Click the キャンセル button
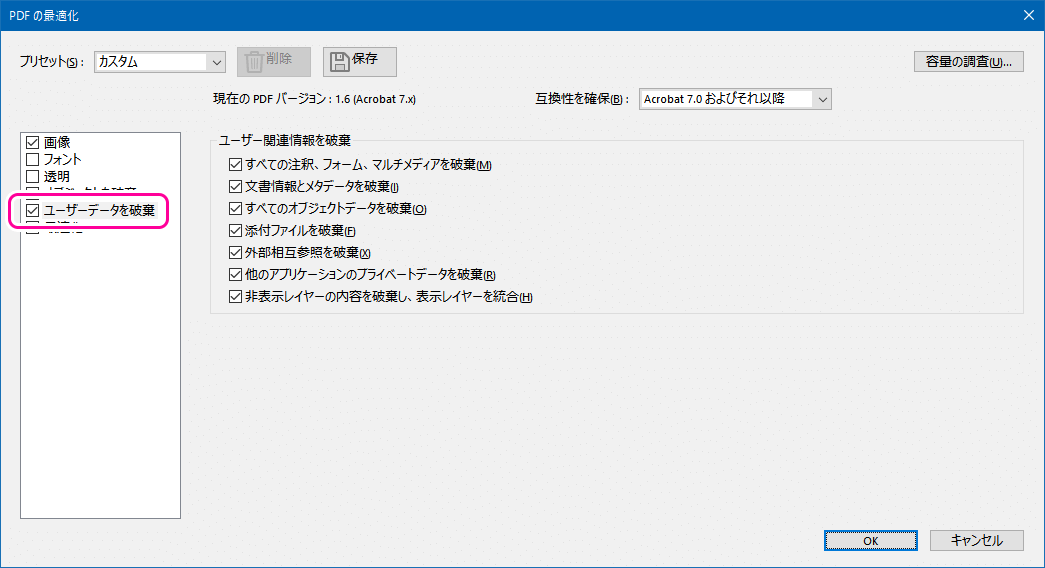 (976, 541)
